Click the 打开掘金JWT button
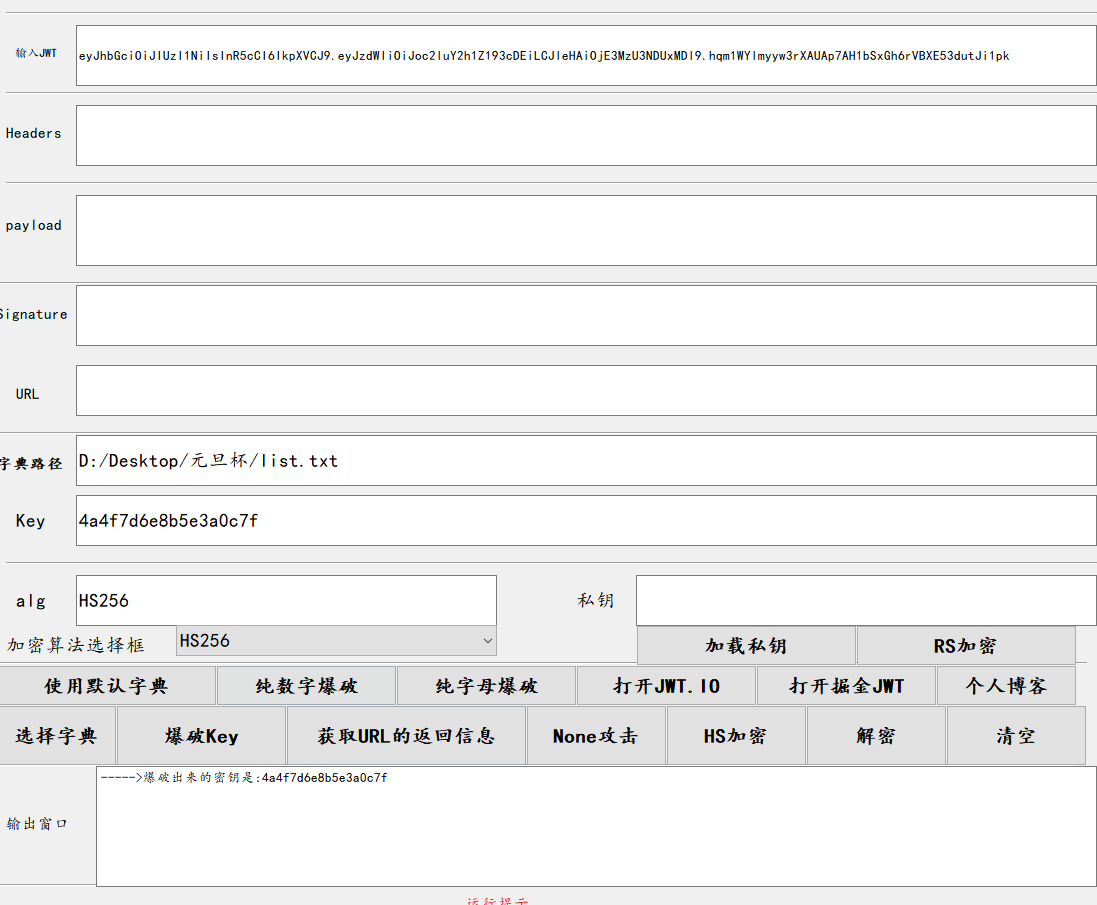The height and width of the screenshot is (905, 1097). [846, 686]
